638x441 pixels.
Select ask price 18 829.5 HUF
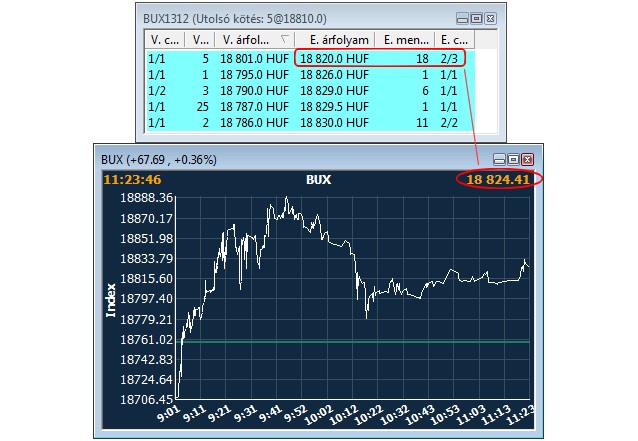[x=334, y=107]
